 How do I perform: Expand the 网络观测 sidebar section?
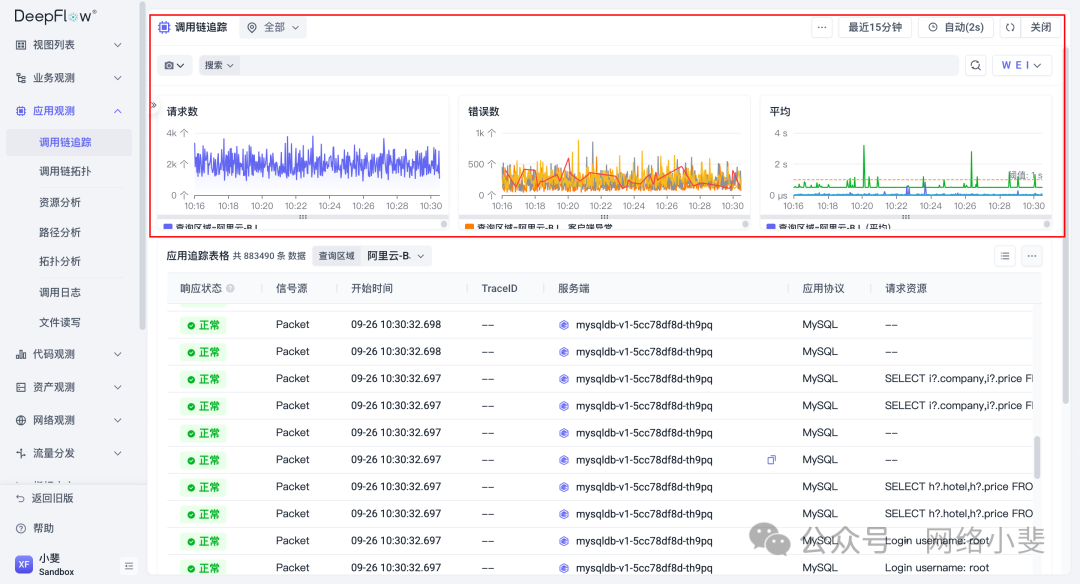68,420
